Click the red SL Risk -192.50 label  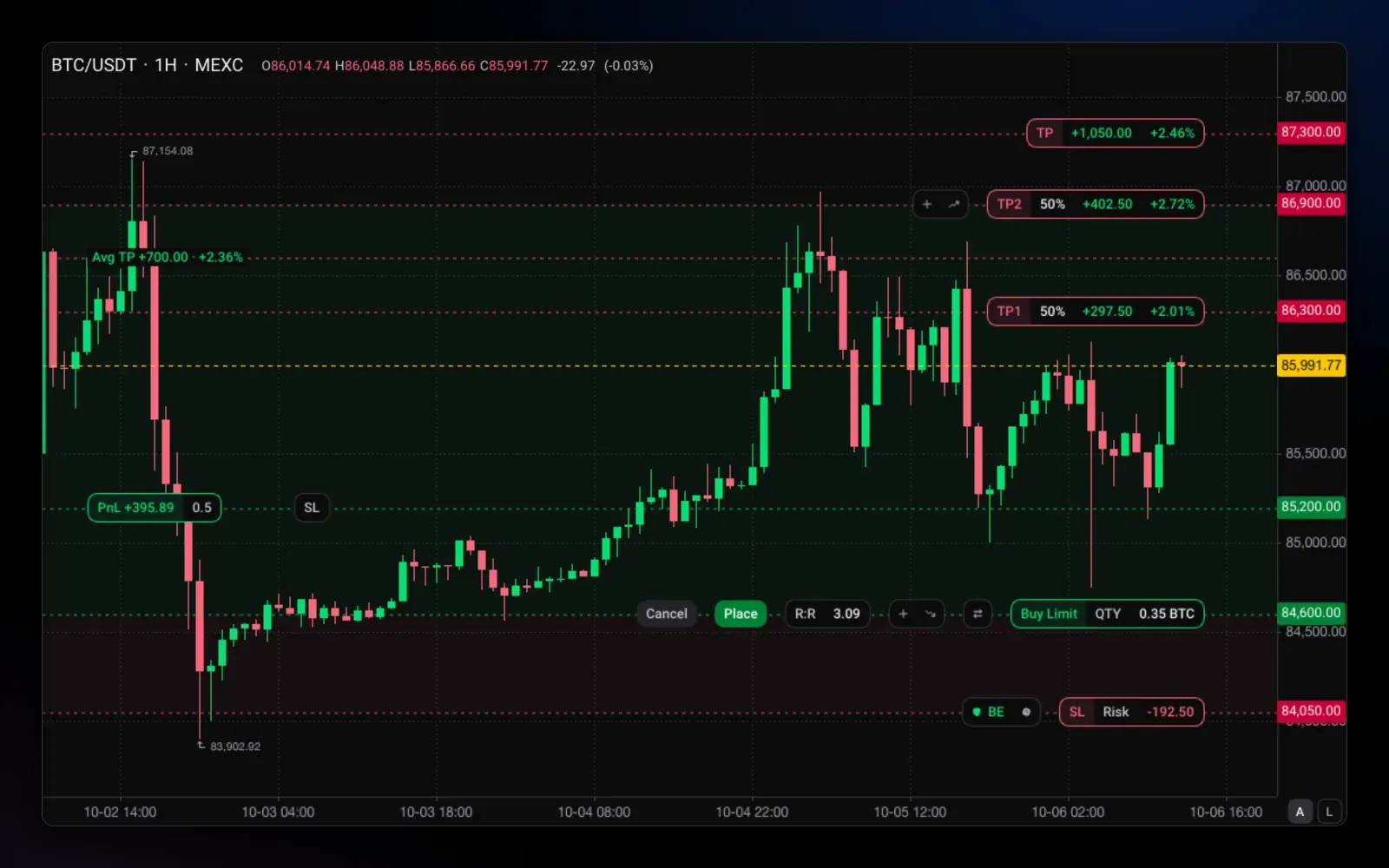1131,713
